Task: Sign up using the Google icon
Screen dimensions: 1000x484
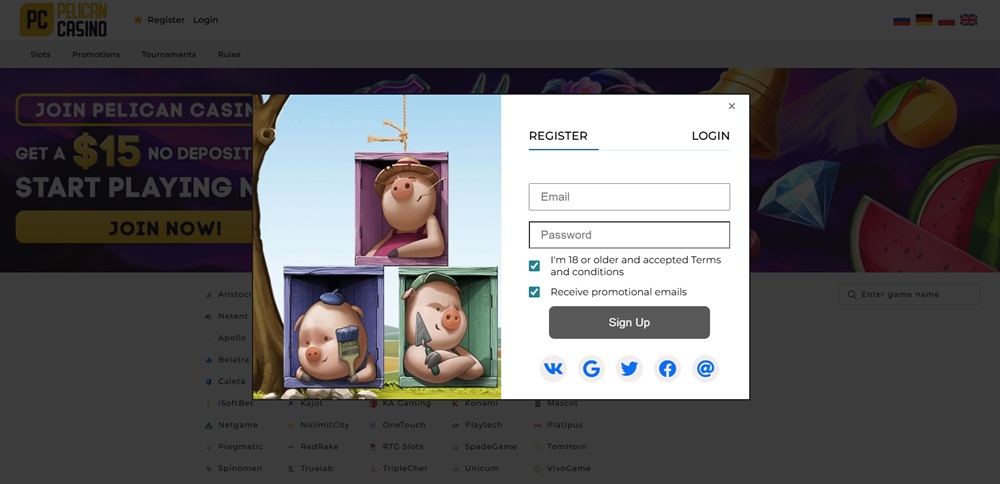Action: click(x=591, y=369)
